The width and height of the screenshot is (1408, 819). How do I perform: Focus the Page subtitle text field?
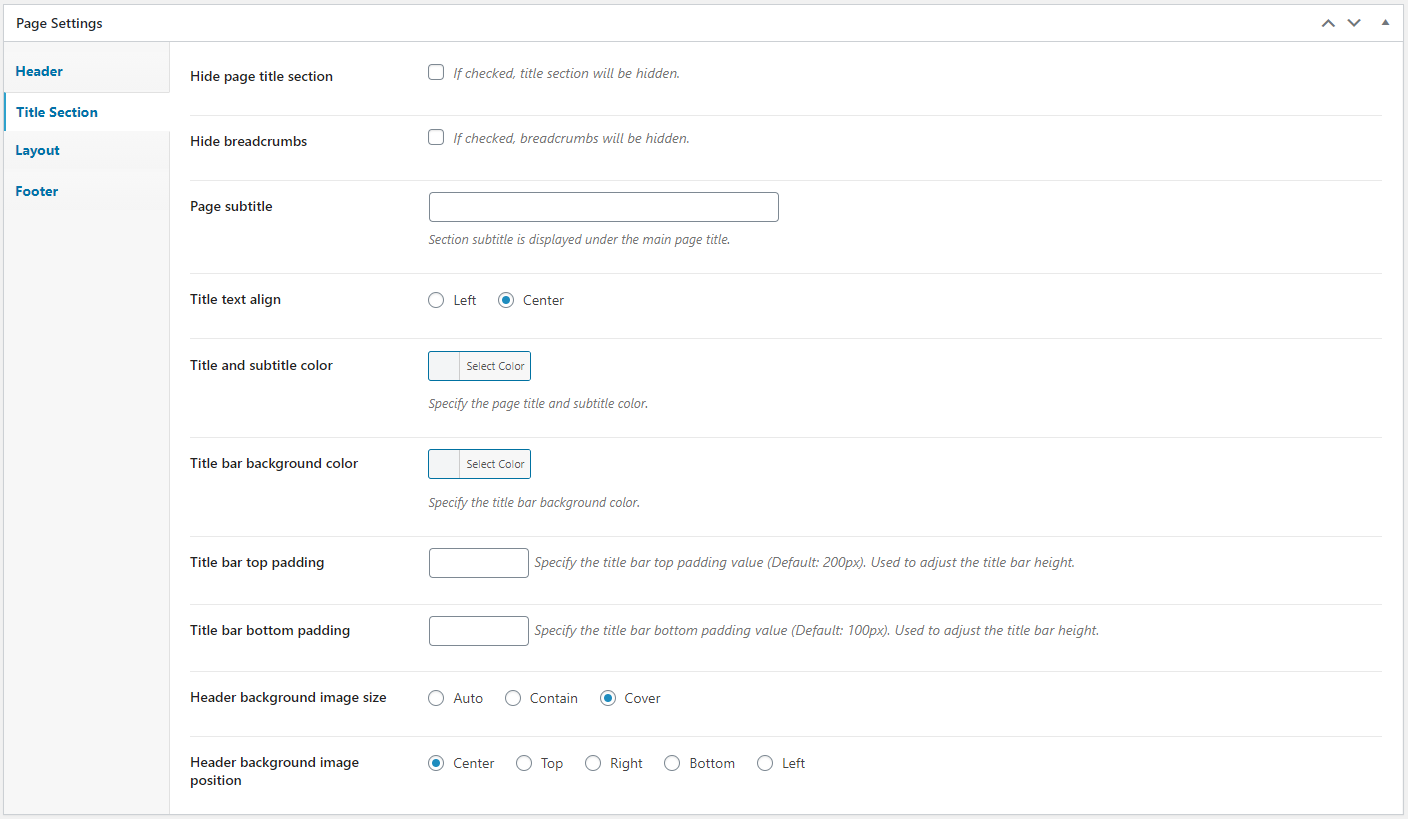(x=604, y=207)
